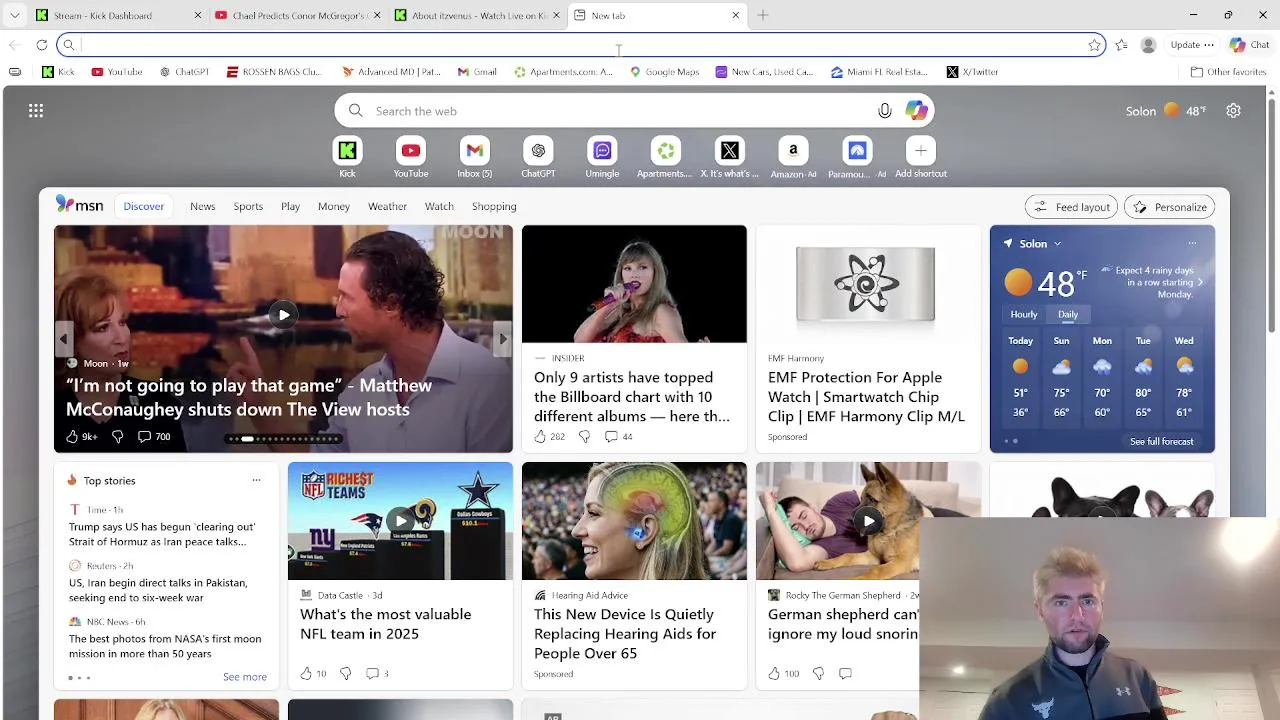Open the YouTube shortcut tile
Screen dimensions: 1280x720
pos(410,151)
